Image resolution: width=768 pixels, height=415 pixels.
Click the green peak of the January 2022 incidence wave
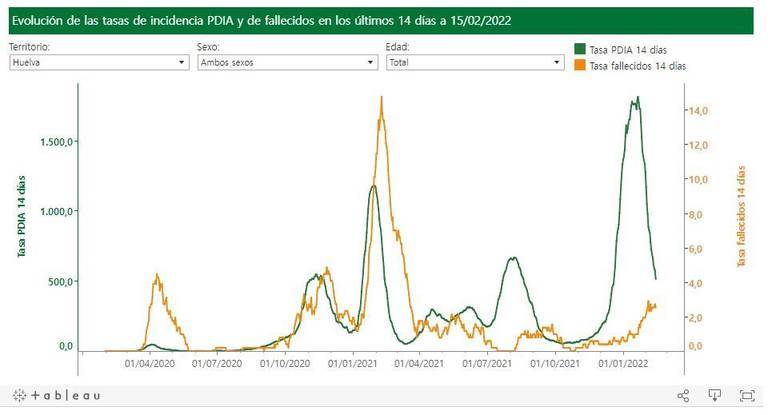pos(637,97)
